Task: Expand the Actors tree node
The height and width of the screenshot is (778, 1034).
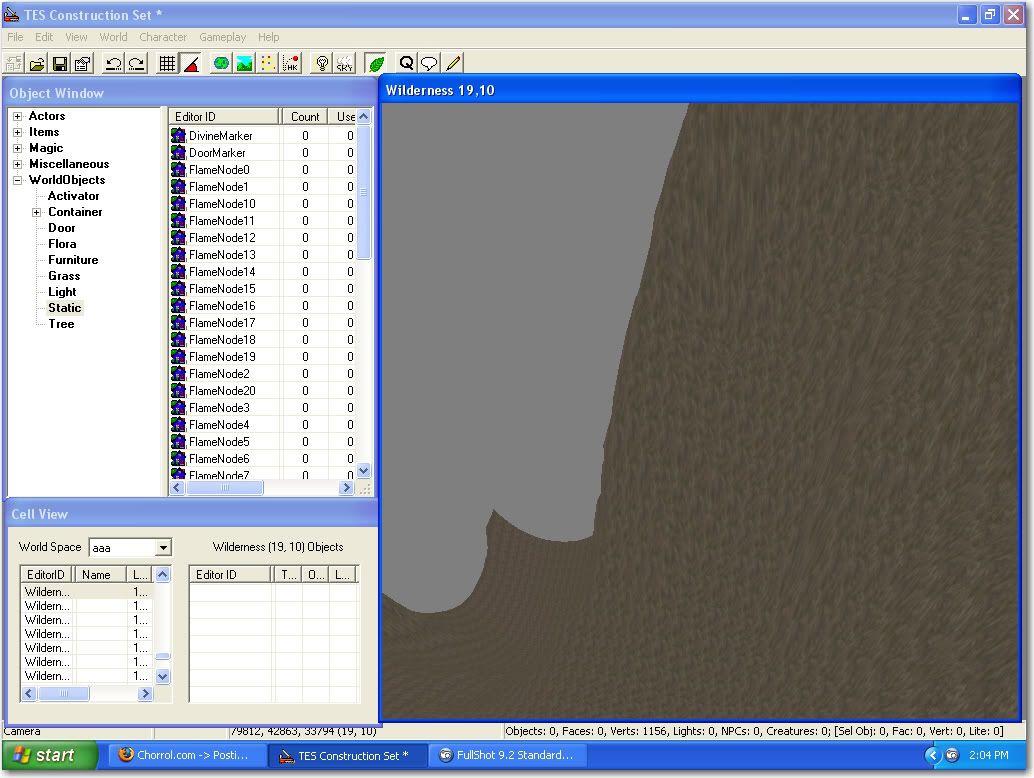Action: [18, 116]
